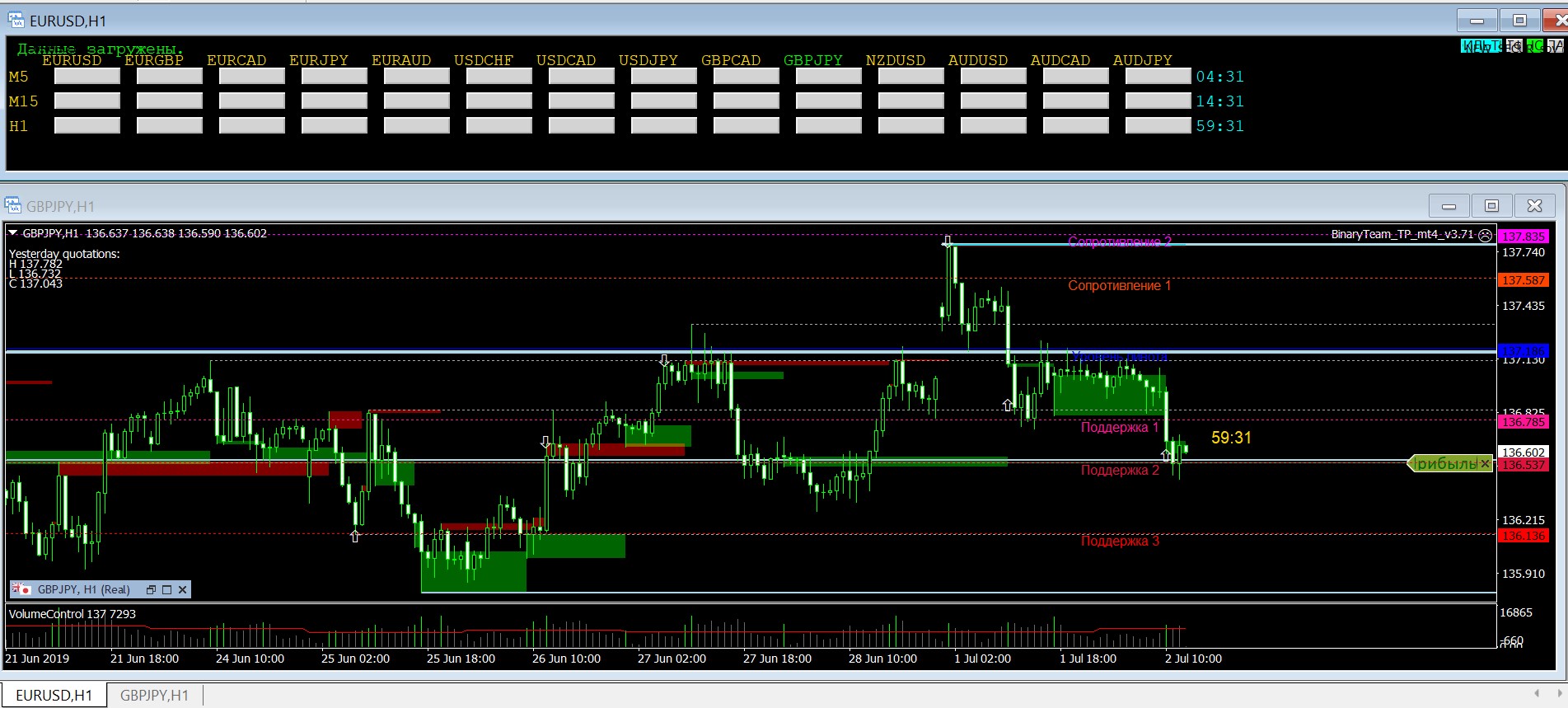The width and height of the screenshot is (1568, 708).
Task: Restore the GBPJPY, H1 (Real) mini panel
Action: click(x=151, y=589)
